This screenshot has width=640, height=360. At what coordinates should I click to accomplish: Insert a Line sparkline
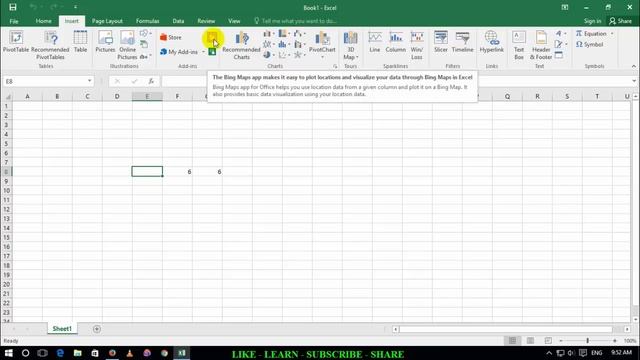(375, 42)
